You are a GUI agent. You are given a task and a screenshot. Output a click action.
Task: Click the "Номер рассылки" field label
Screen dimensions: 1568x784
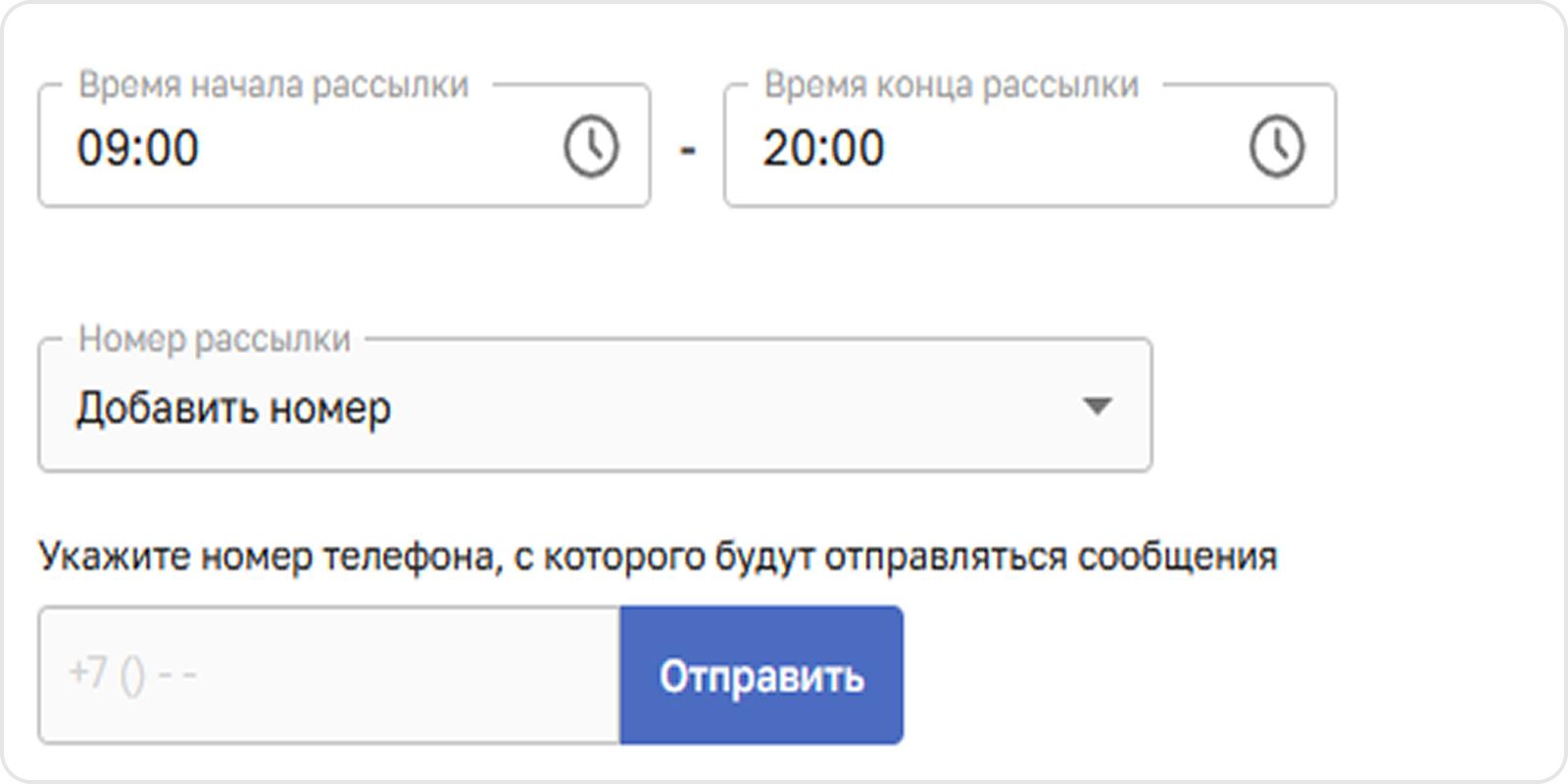pyautogui.click(x=214, y=339)
